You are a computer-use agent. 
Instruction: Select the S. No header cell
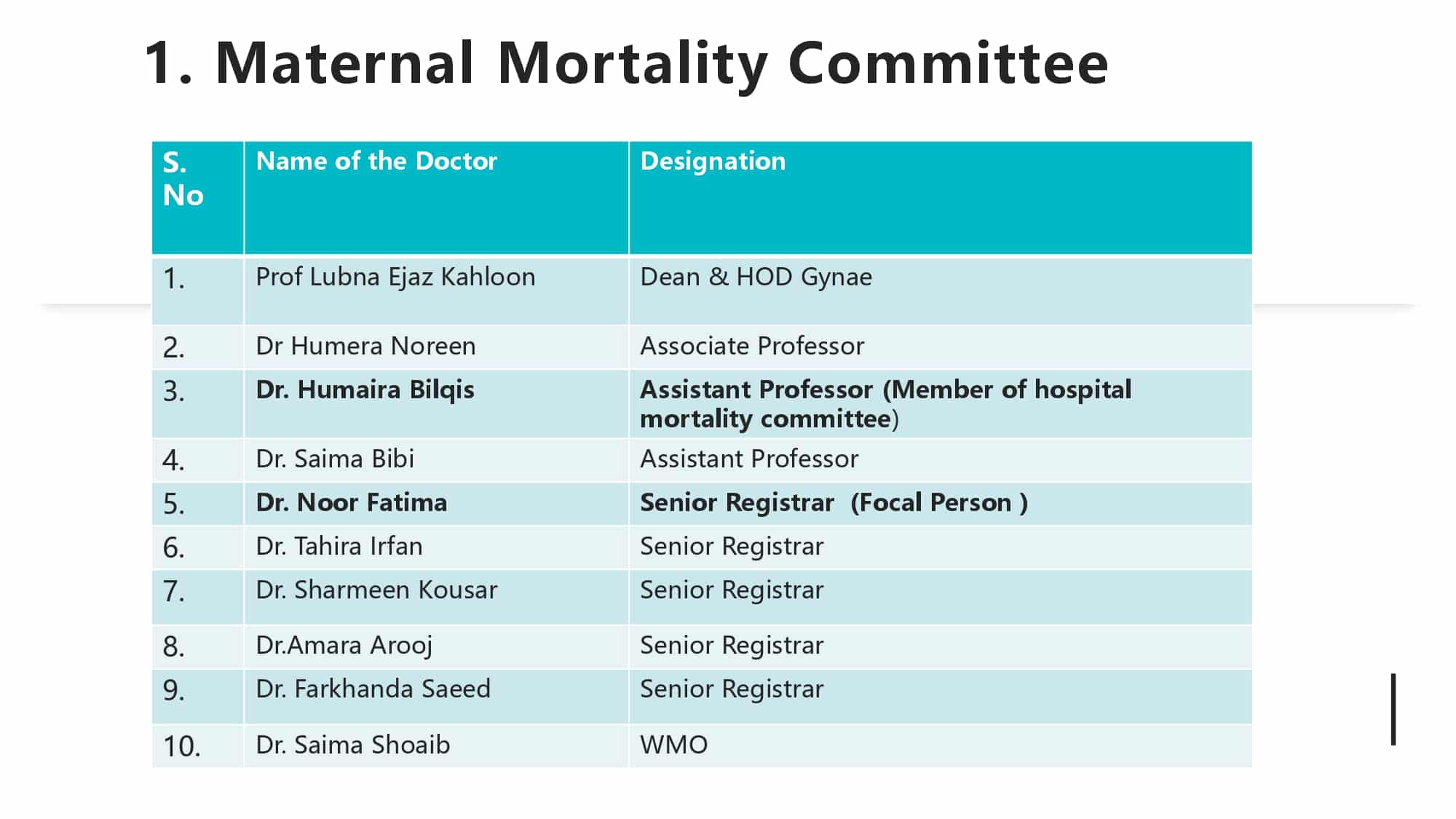[197, 198]
